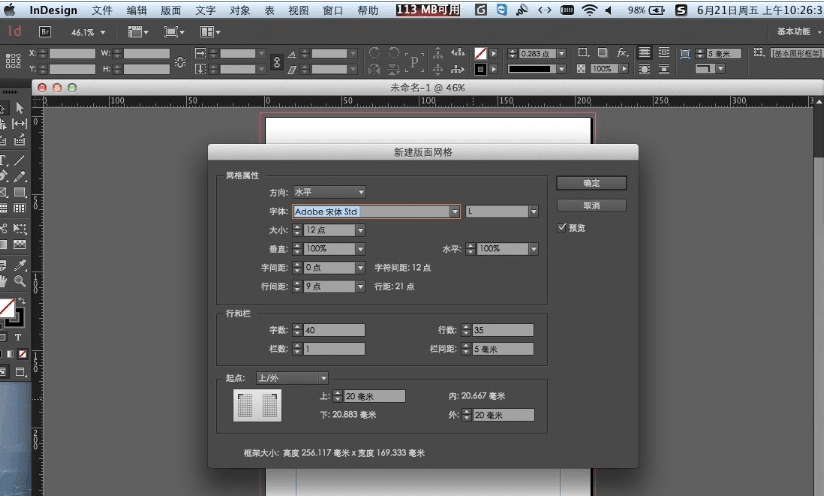Click the reference point locator grid
Screen dimensions: 824x497
click(13, 60)
